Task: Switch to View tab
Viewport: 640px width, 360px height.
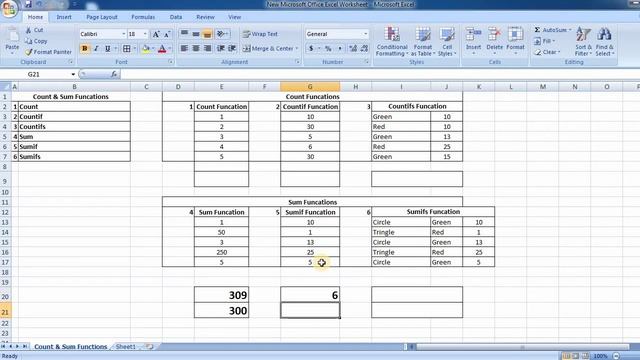Action: click(x=234, y=17)
